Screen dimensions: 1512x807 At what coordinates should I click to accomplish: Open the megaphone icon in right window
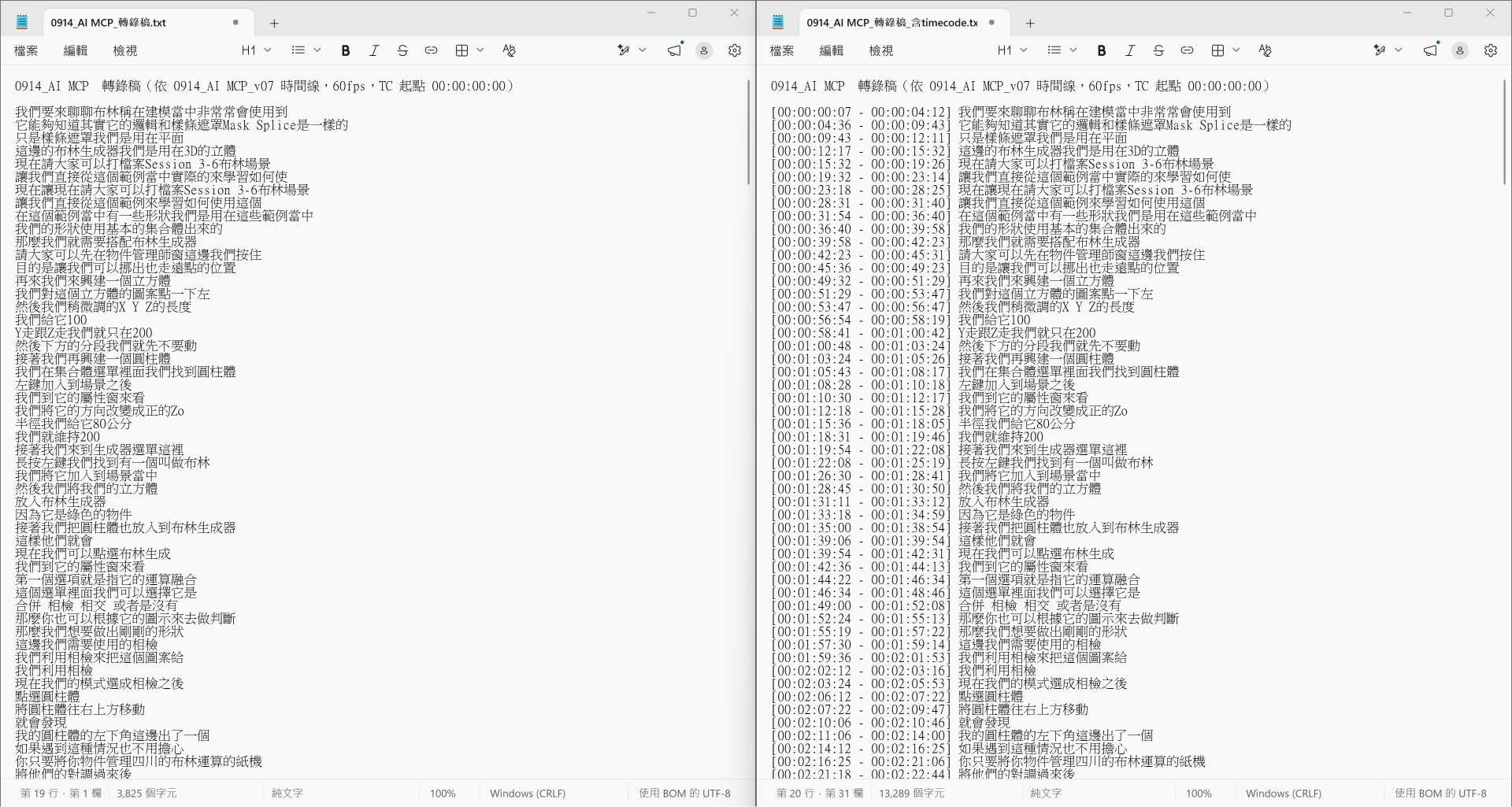1430,50
